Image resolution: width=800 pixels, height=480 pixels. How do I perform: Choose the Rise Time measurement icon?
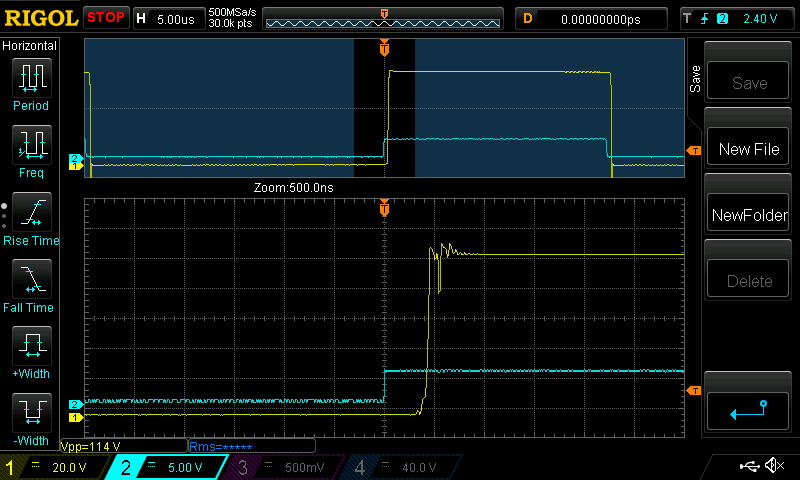point(30,213)
